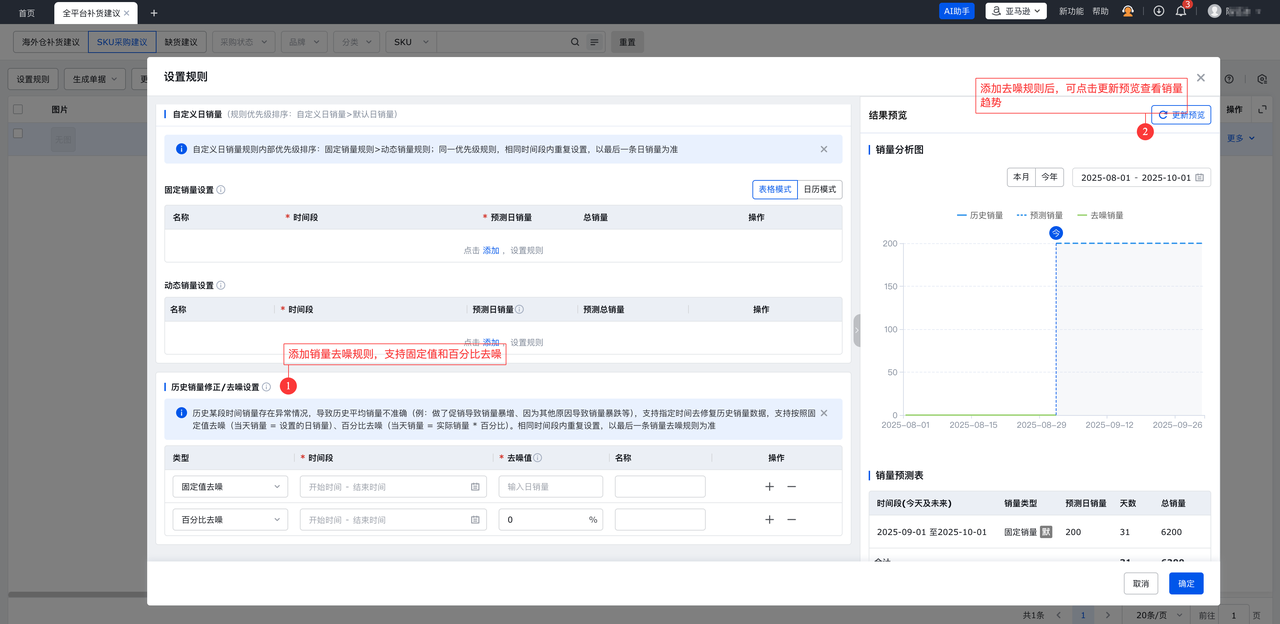Screen dimensions: 1280x624
Task: Select the 今年 range toggle
Action: point(1049,177)
